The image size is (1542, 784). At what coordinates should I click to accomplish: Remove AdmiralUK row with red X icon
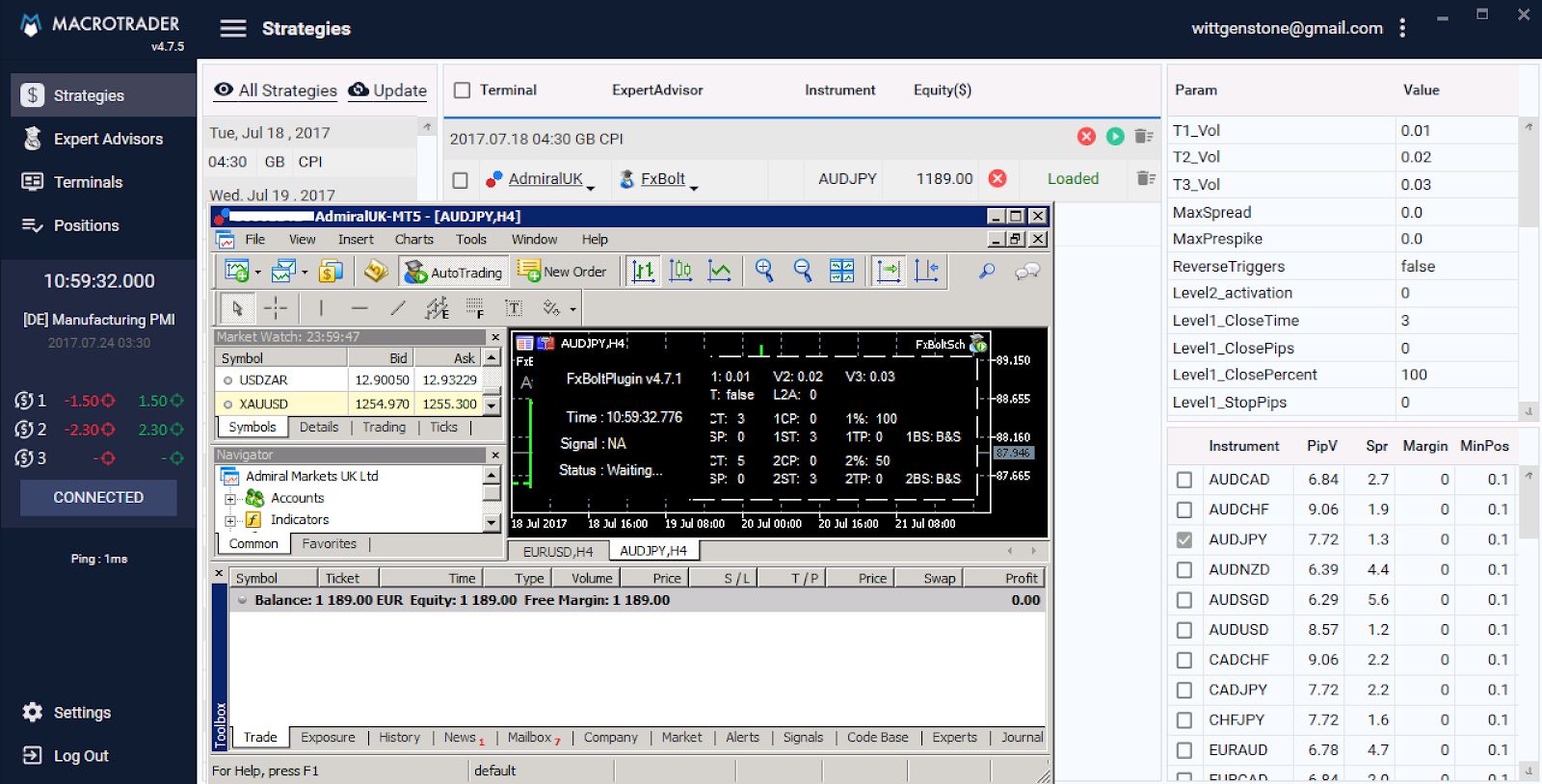tap(997, 178)
